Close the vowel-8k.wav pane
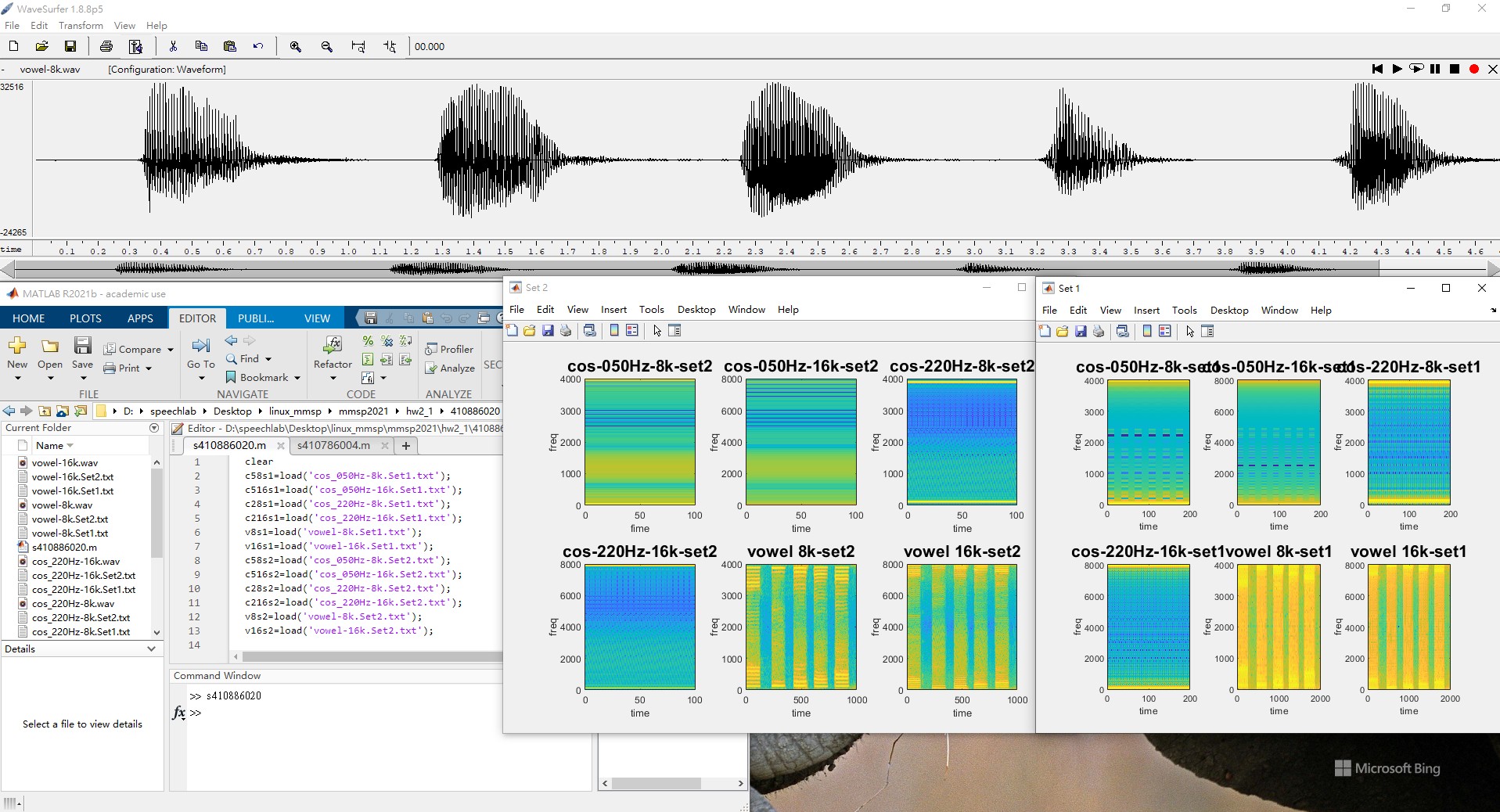Image resolution: width=1500 pixels, height=812 pixels. point(1492,69)
